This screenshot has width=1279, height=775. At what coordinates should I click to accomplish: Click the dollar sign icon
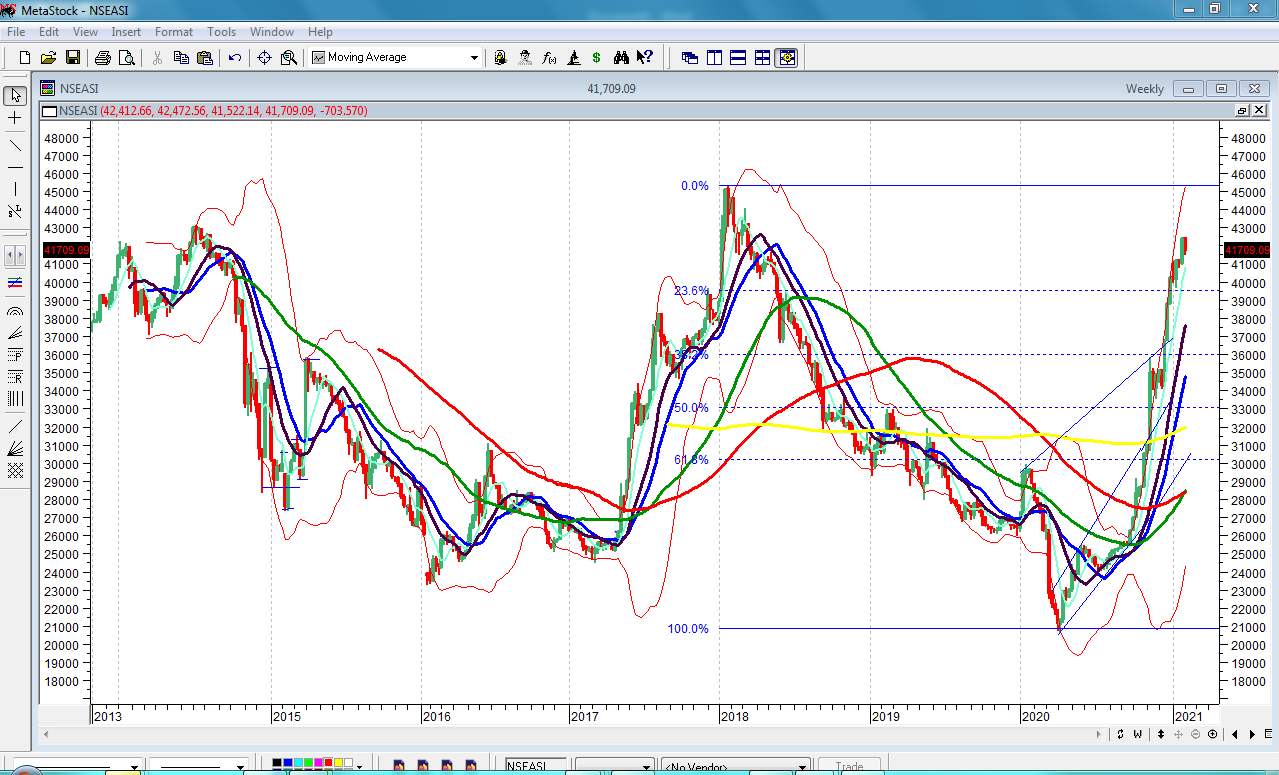click(x=596, y=58)
